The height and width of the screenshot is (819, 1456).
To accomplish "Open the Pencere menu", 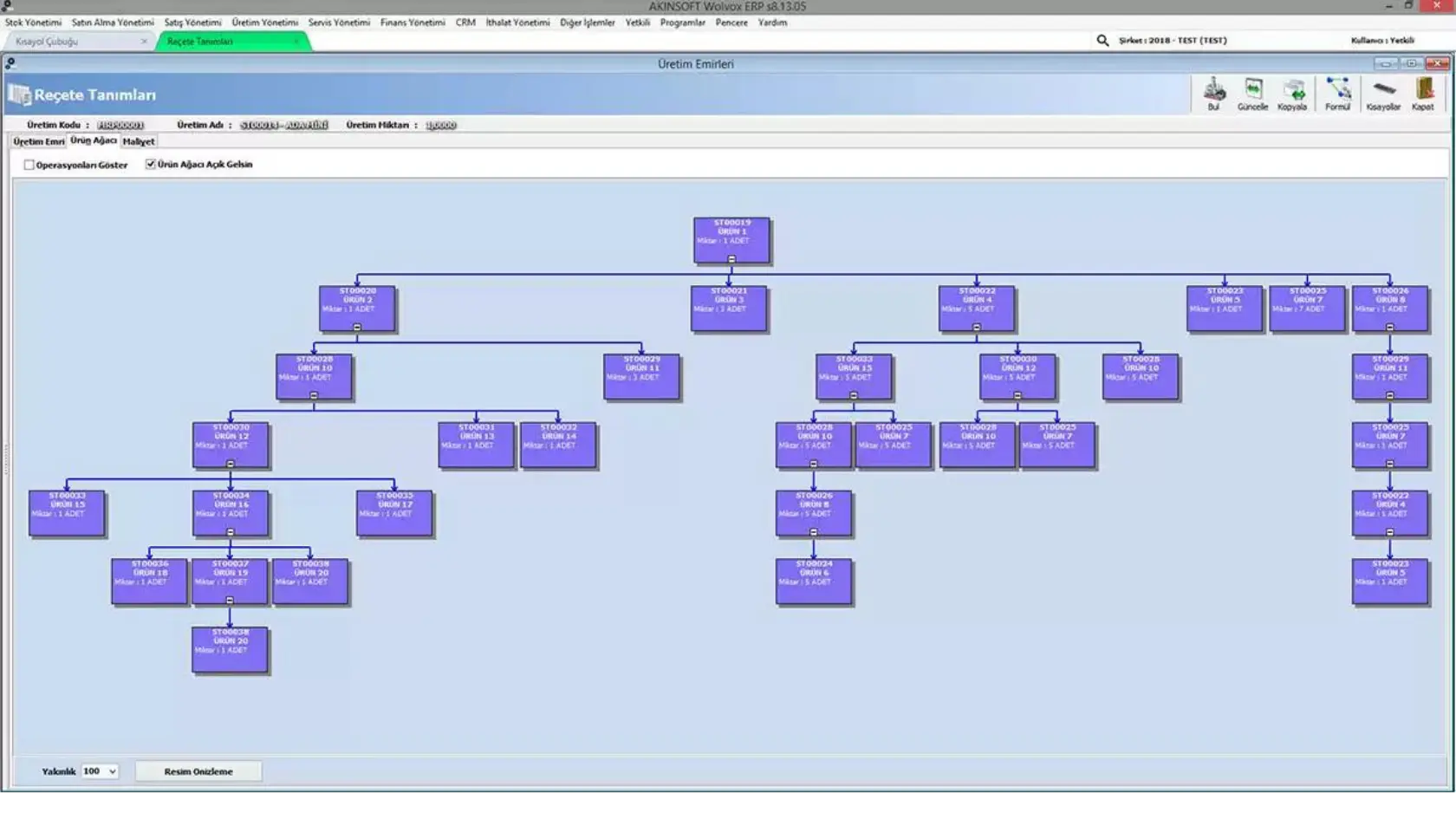I will coord(731,23).
